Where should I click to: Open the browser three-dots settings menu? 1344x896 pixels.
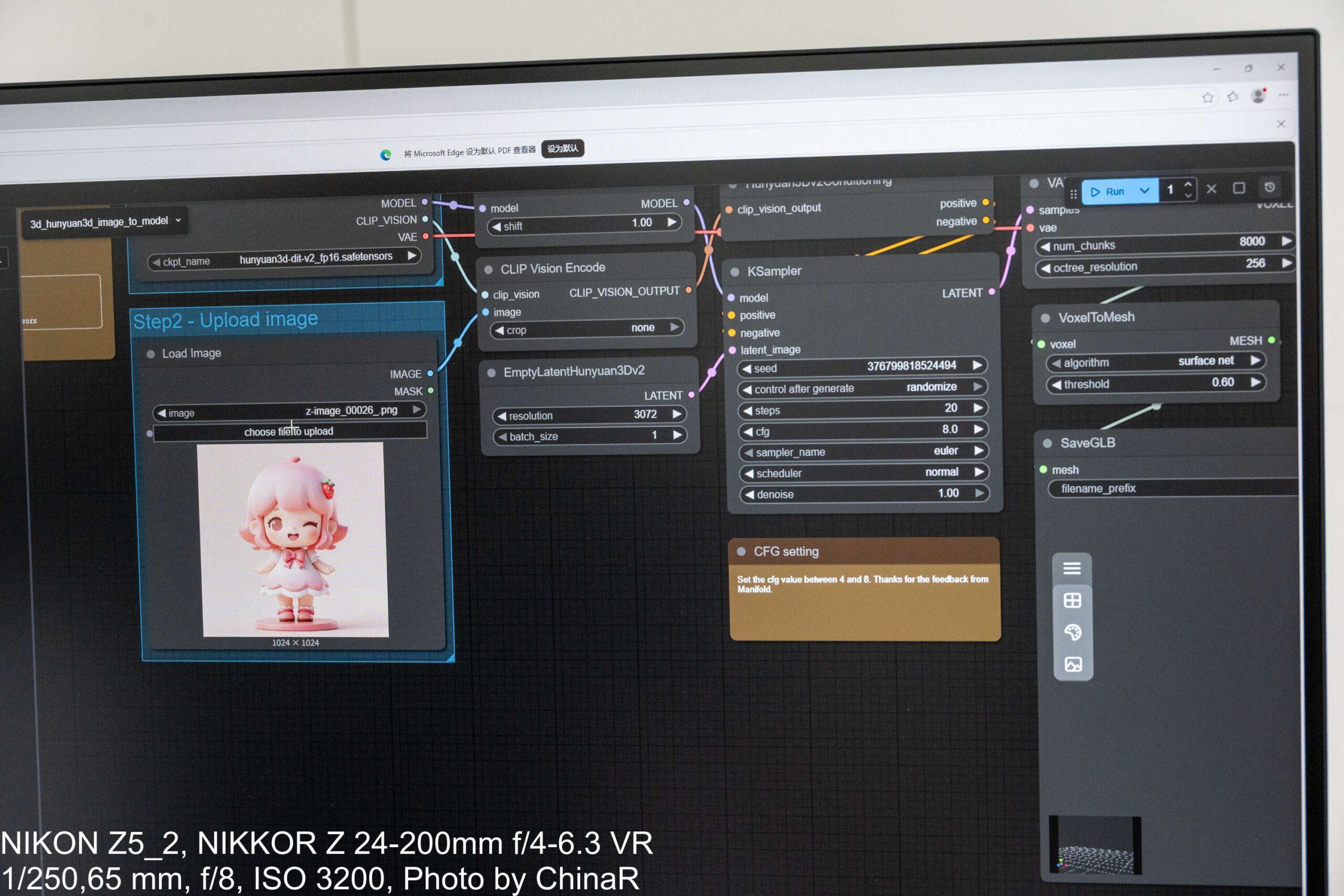pyautogui.click(x=1284, y=95)
